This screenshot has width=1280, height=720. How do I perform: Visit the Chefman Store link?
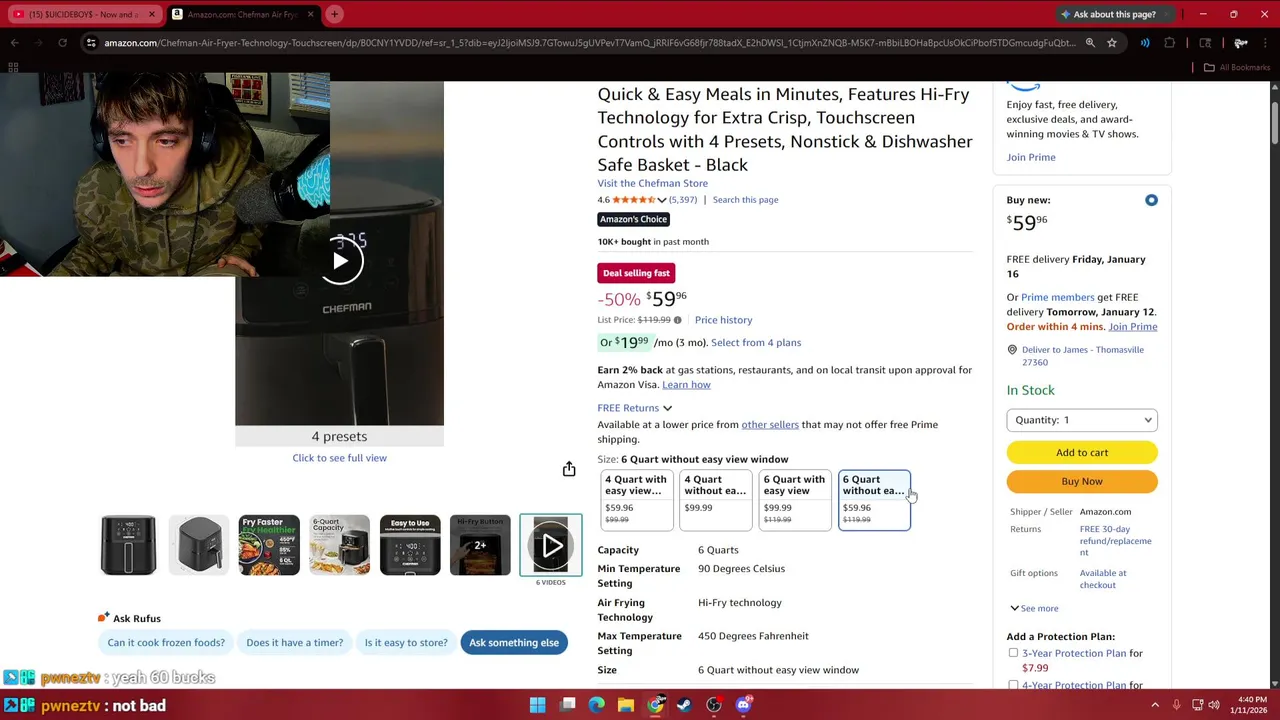tap(653, 183)
